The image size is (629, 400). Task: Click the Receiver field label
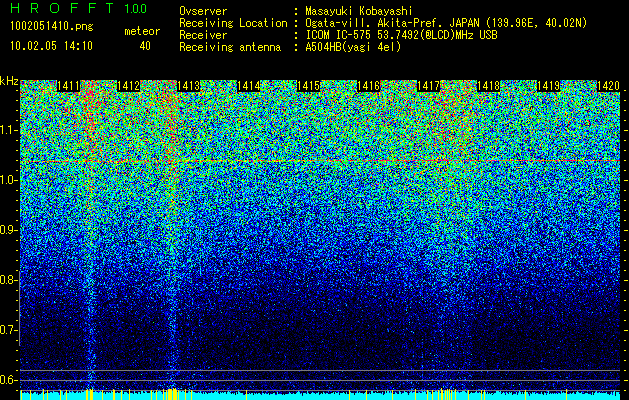pyautogui.click(x=203, y=35)
